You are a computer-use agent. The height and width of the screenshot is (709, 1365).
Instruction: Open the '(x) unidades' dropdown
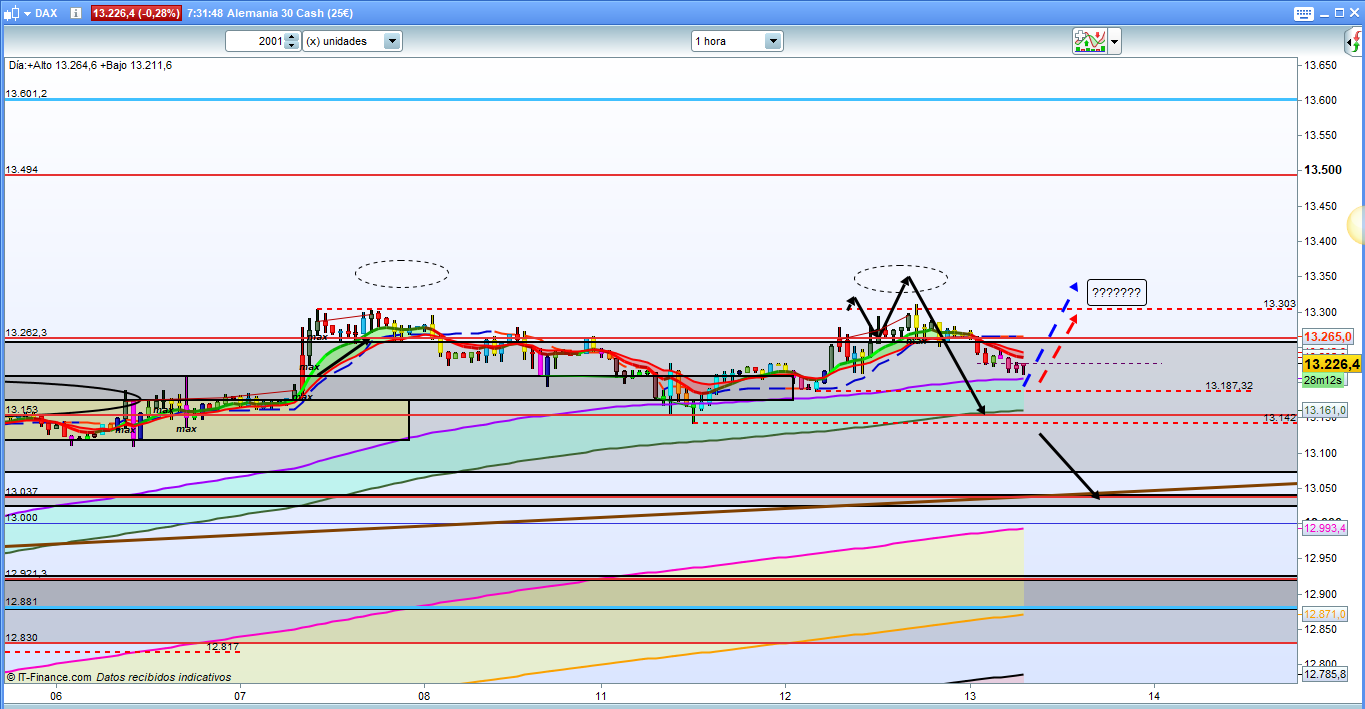coord(392,41)
